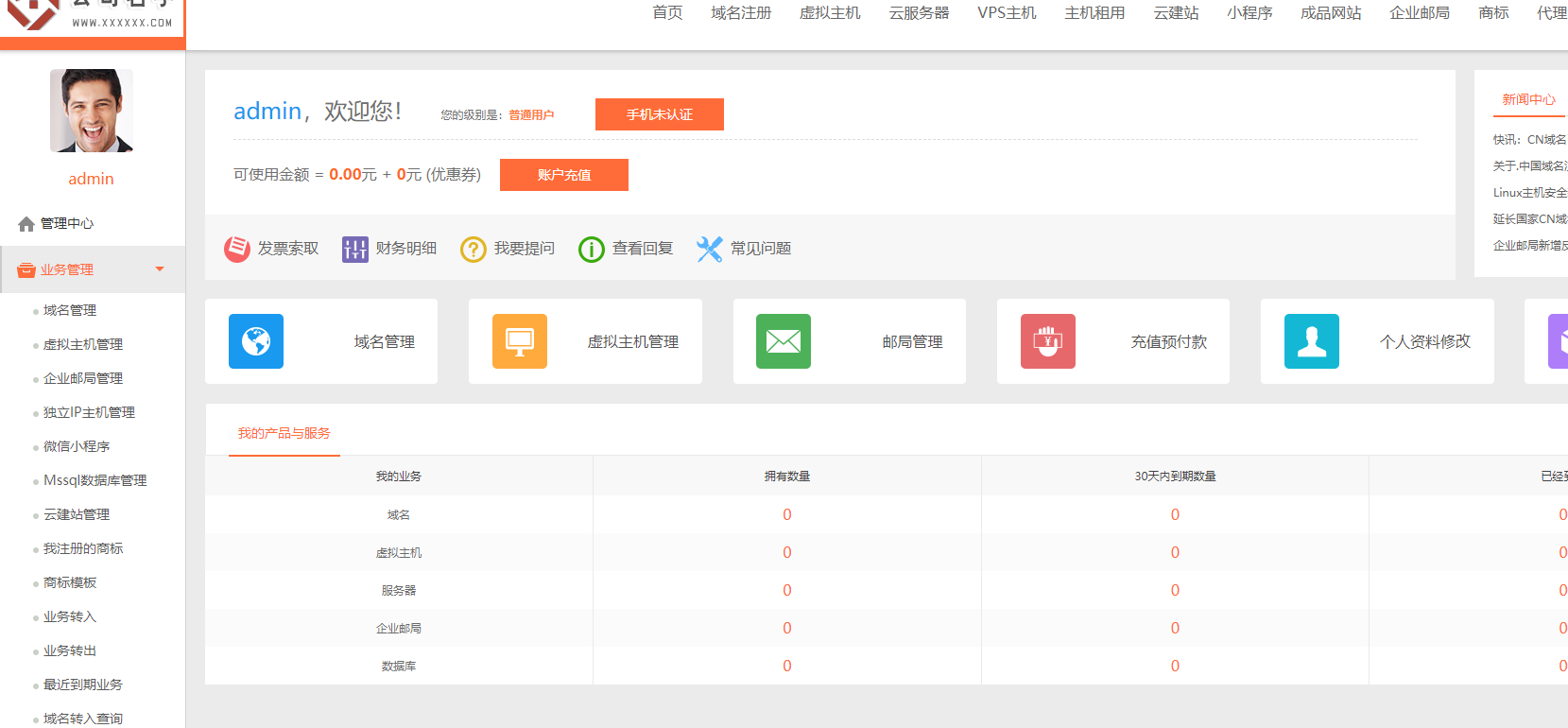Click the red recharge prepayment icon
The image size is (1568, 728).
1047,341
